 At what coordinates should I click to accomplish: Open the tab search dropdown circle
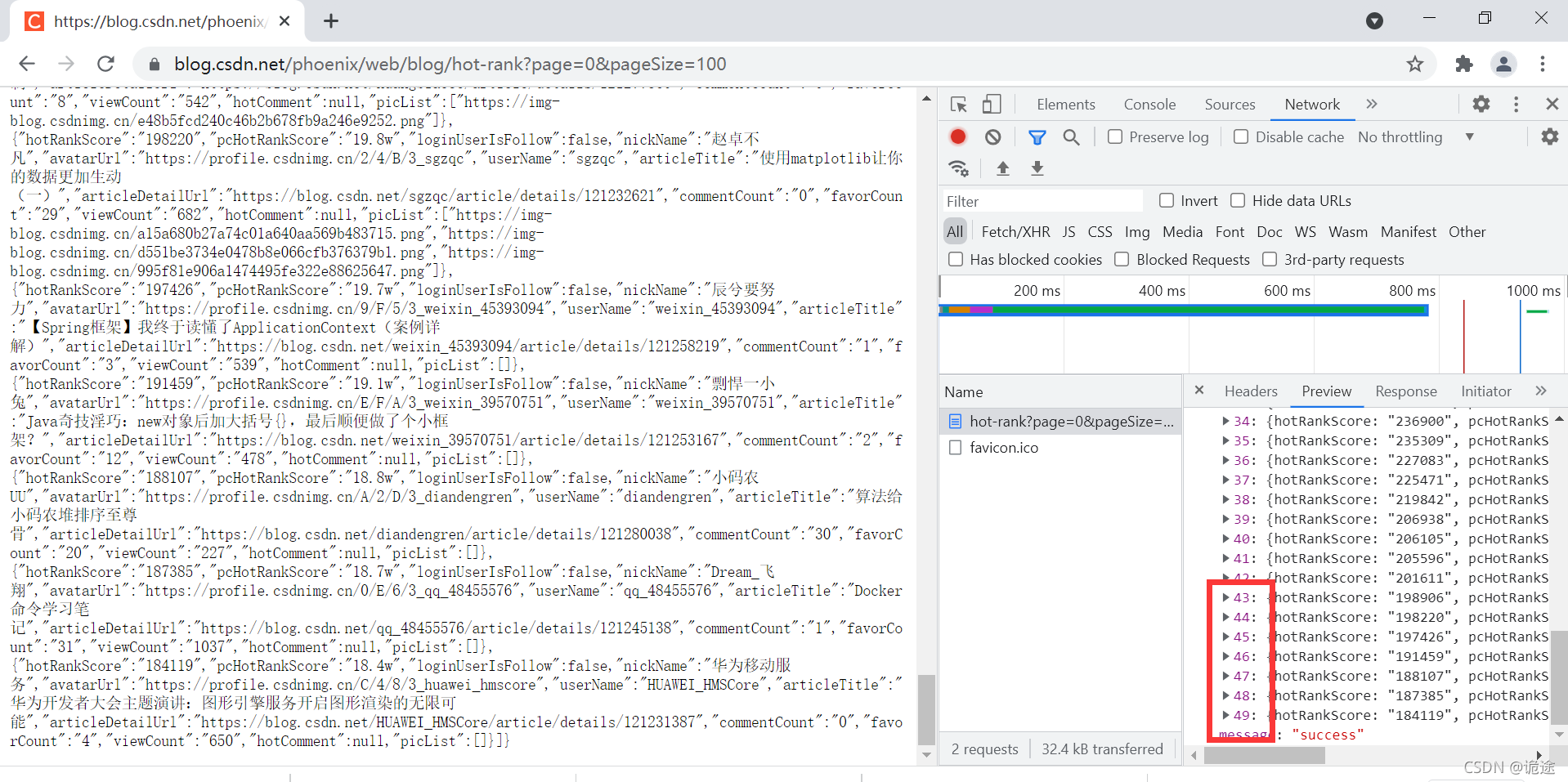pyautogui.click(x=1375, y=21)
